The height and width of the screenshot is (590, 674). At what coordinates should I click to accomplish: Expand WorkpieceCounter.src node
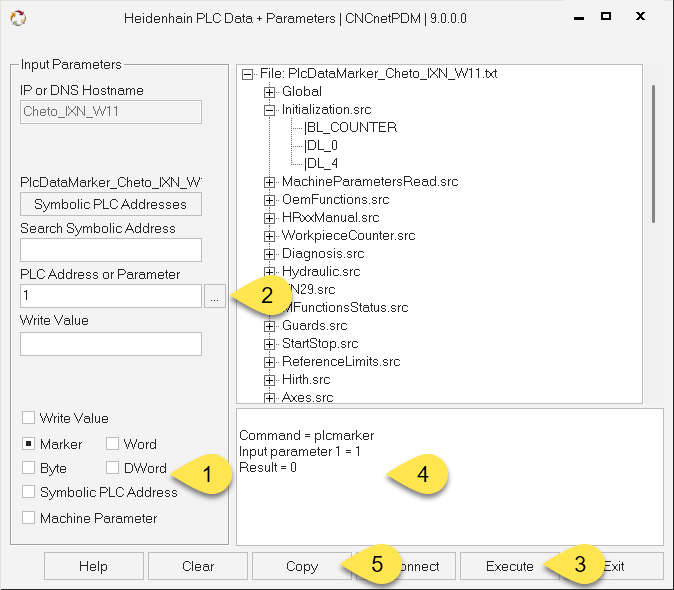[270, 236]
